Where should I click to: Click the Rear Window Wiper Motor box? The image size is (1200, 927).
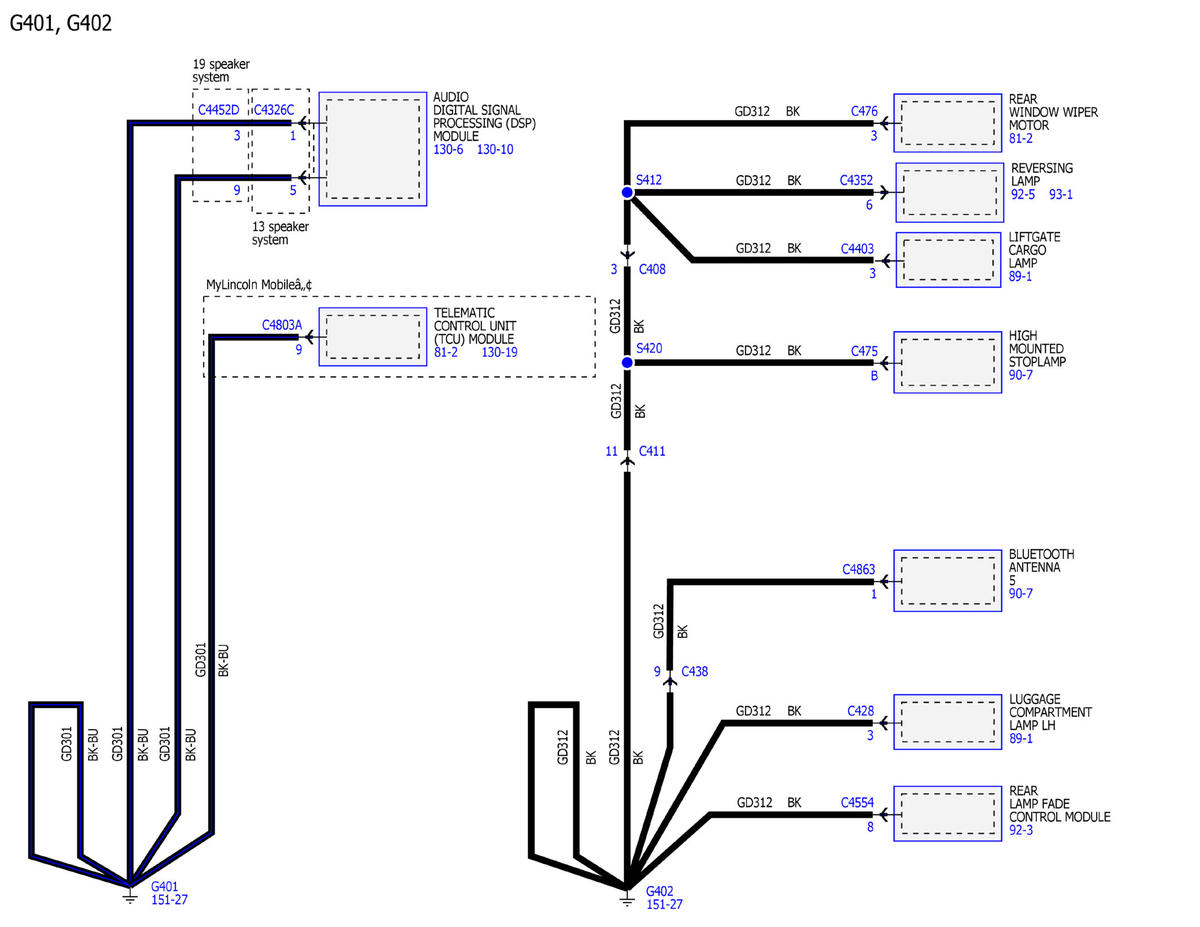pyautogui.click(x=947, y=124)
